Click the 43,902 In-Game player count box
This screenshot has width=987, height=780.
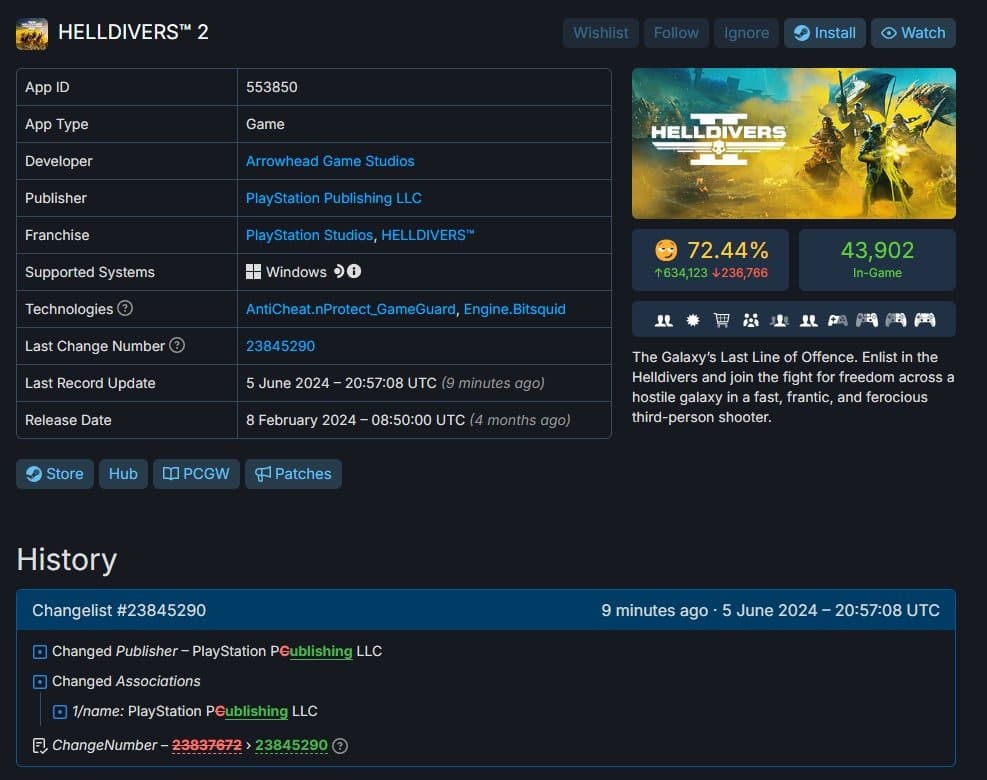[877, 259]
